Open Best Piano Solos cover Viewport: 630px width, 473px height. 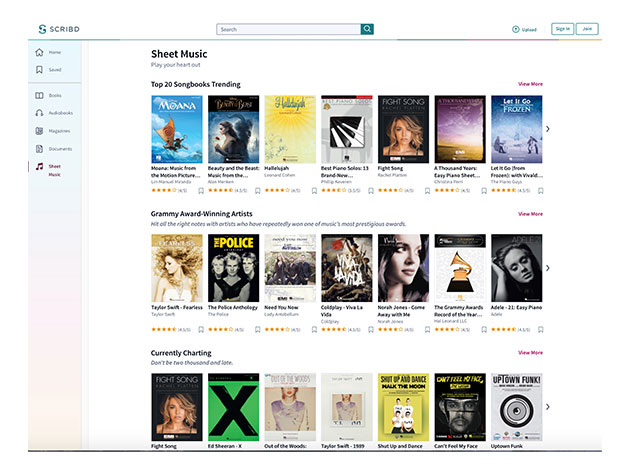tap(347, 129)
